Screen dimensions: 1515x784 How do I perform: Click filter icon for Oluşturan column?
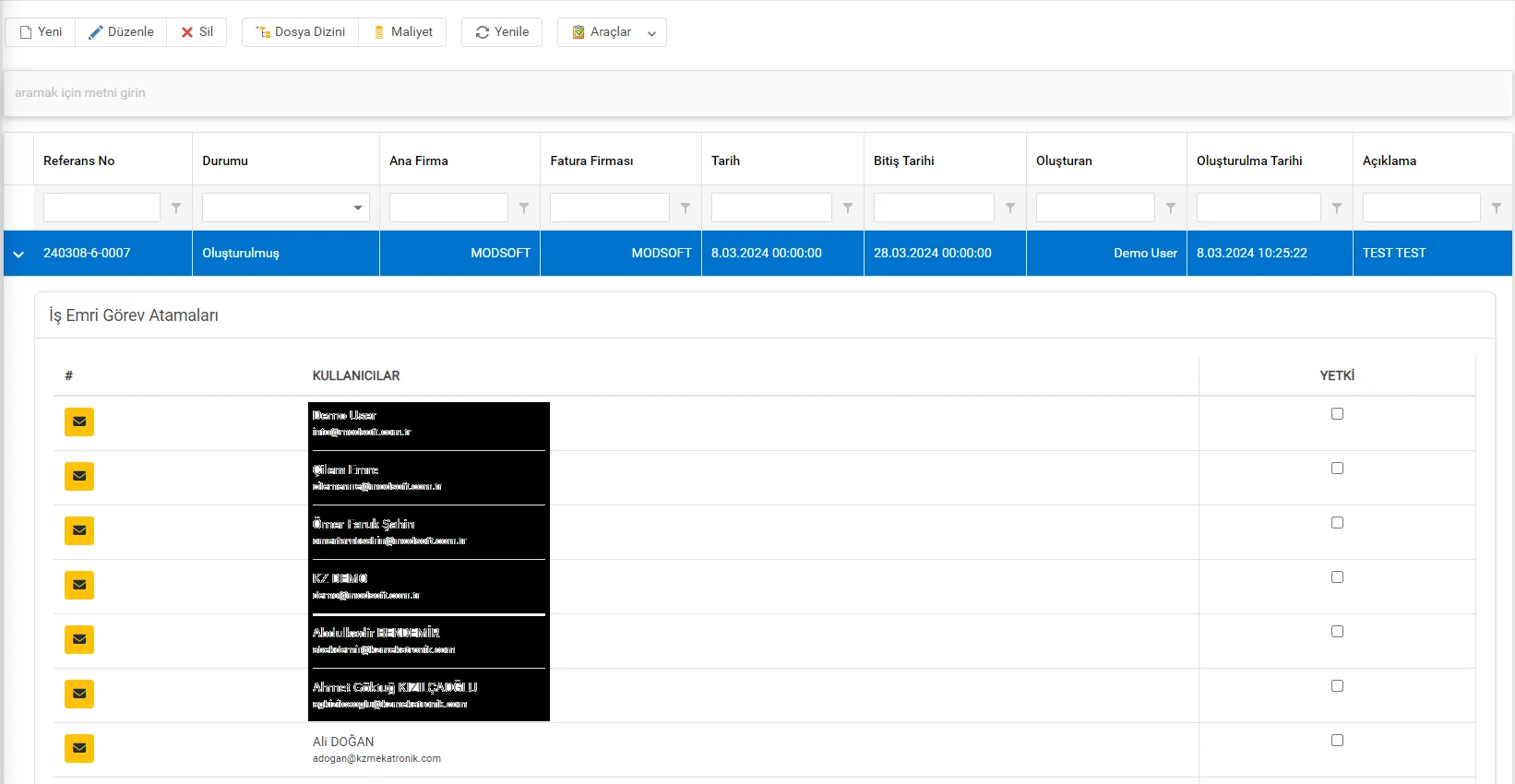coord(1171,208)
